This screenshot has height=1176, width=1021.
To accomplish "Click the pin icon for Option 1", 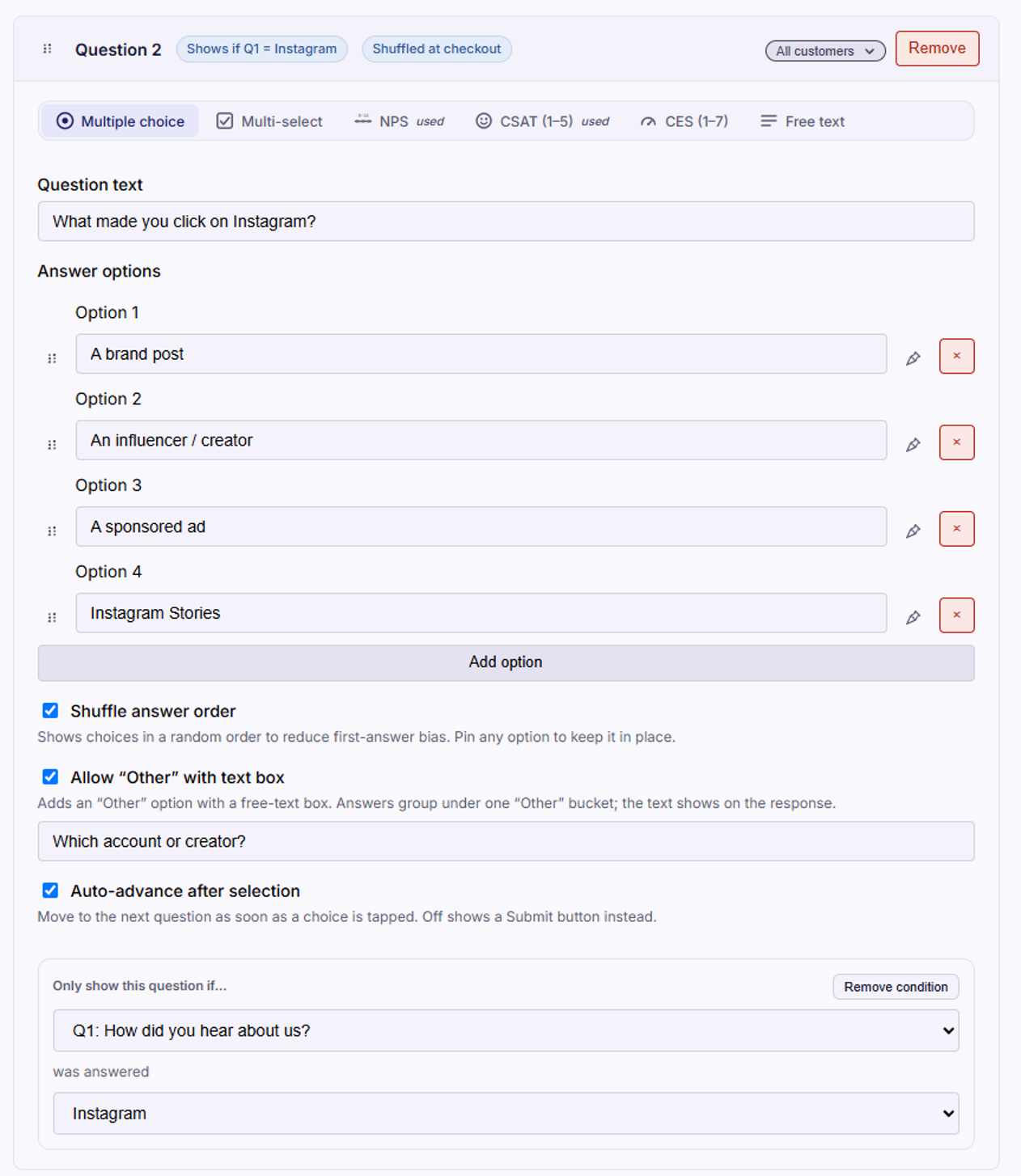I will click(x=913, y=357).
